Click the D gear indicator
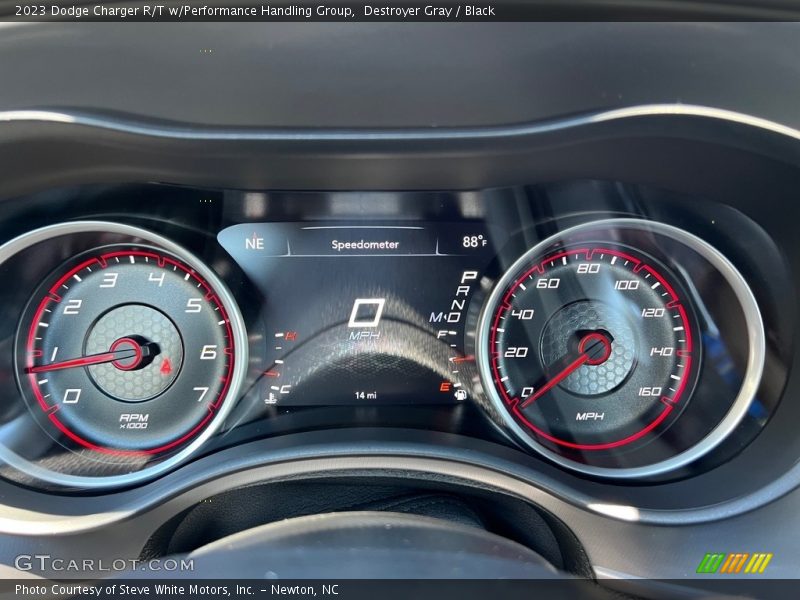This screenshot has width=800, height=600. pos(454,317)
